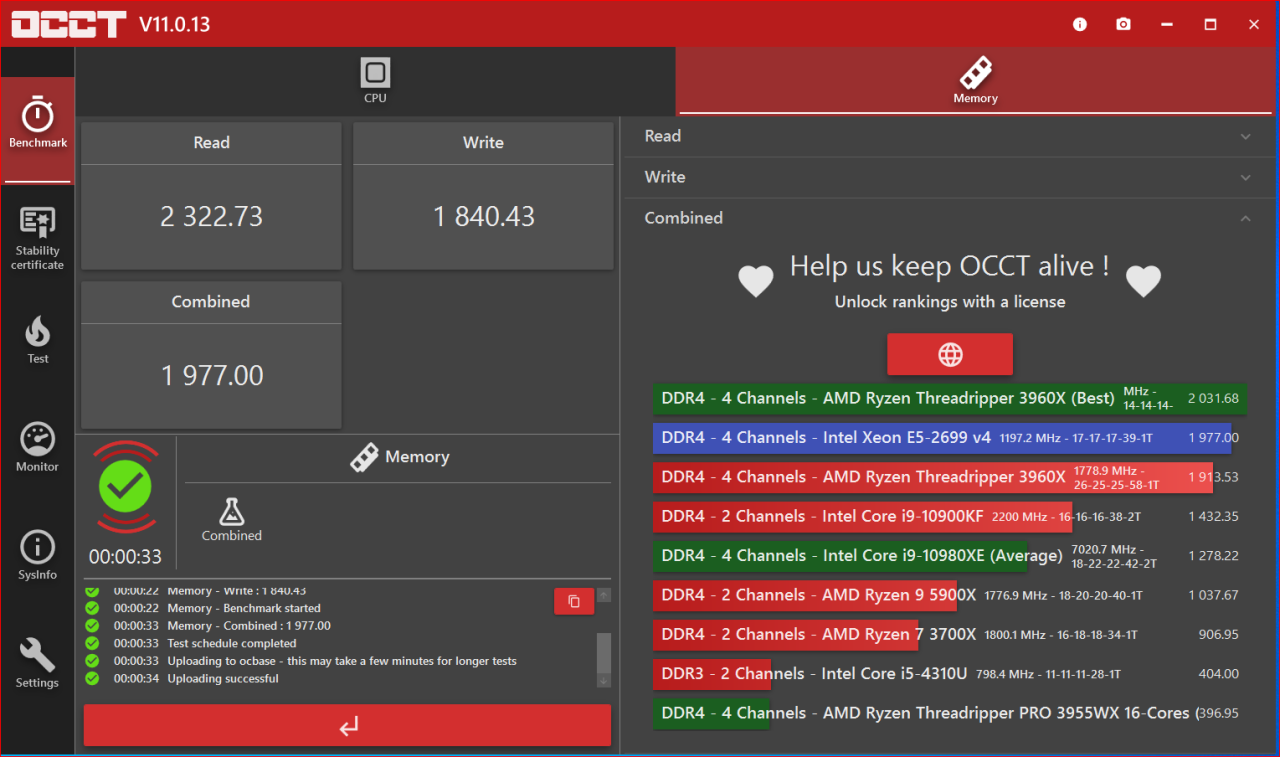Open the Test section flame icon

point(38,340)
